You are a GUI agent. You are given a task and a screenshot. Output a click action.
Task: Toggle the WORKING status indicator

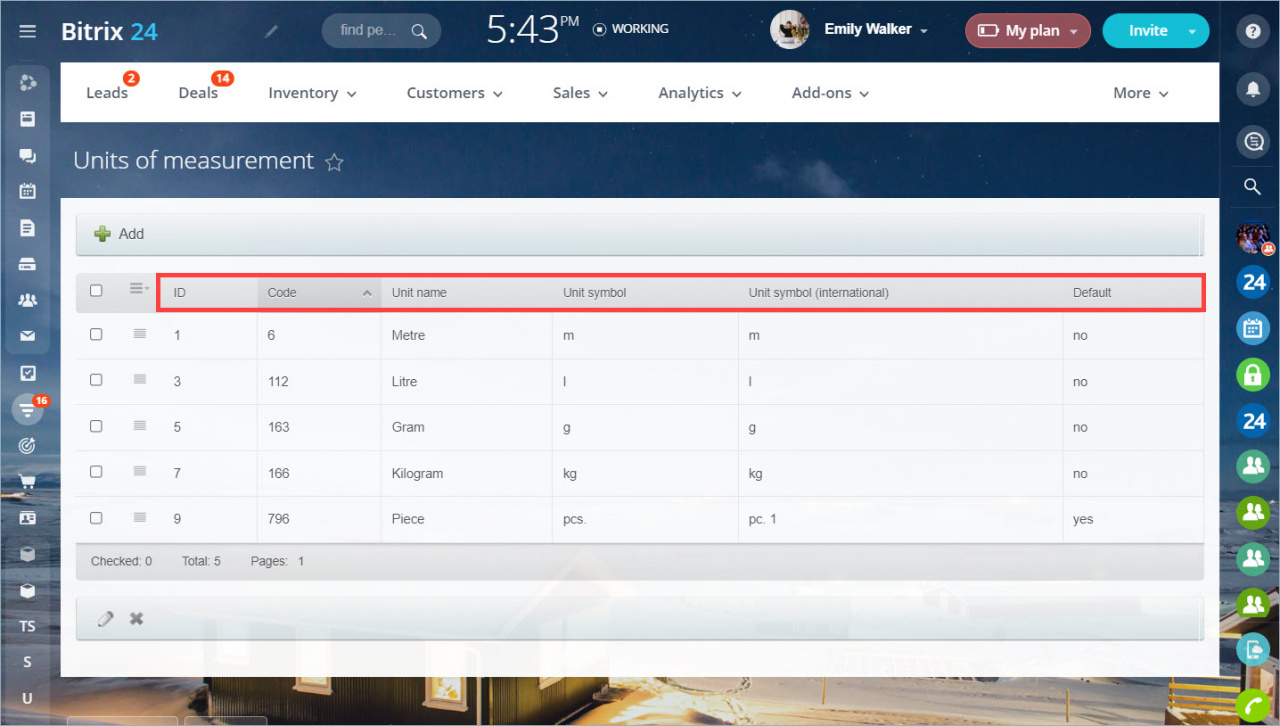point(630,29)
